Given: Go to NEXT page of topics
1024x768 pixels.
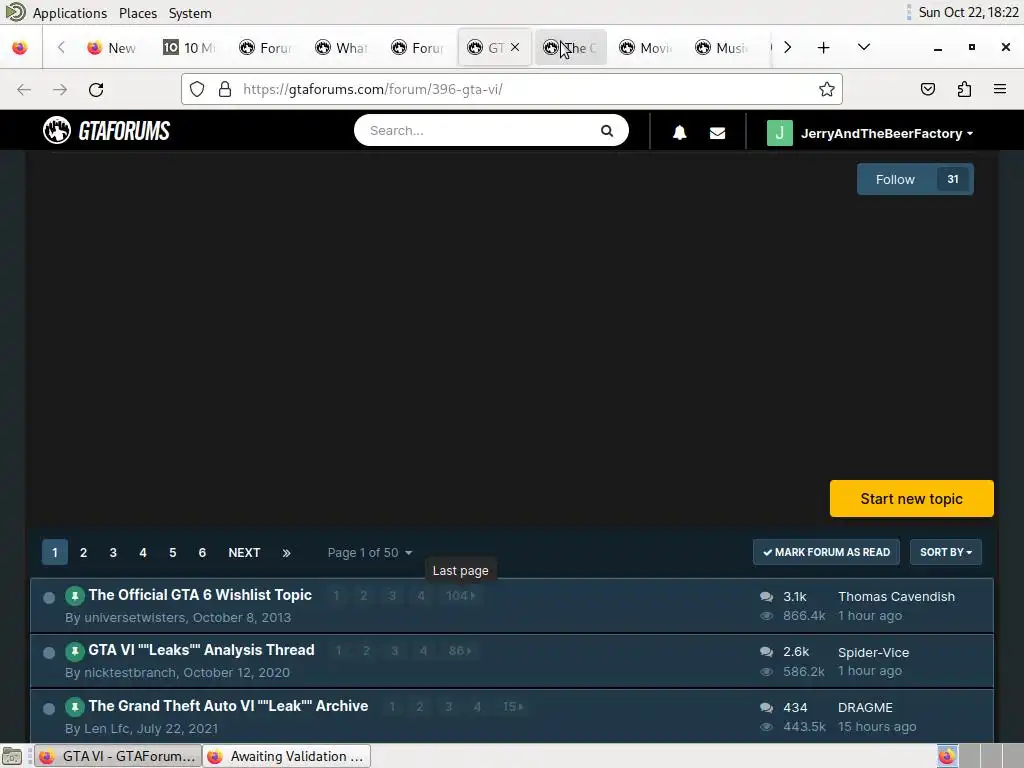Looking at the screenshot, I should [x=244, y=552].
